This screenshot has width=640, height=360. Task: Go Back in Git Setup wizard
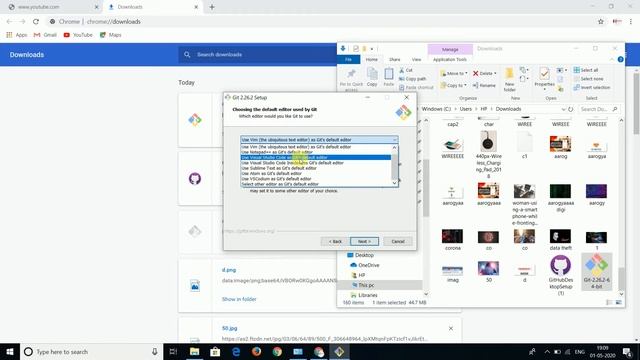(x=335, y=241)
